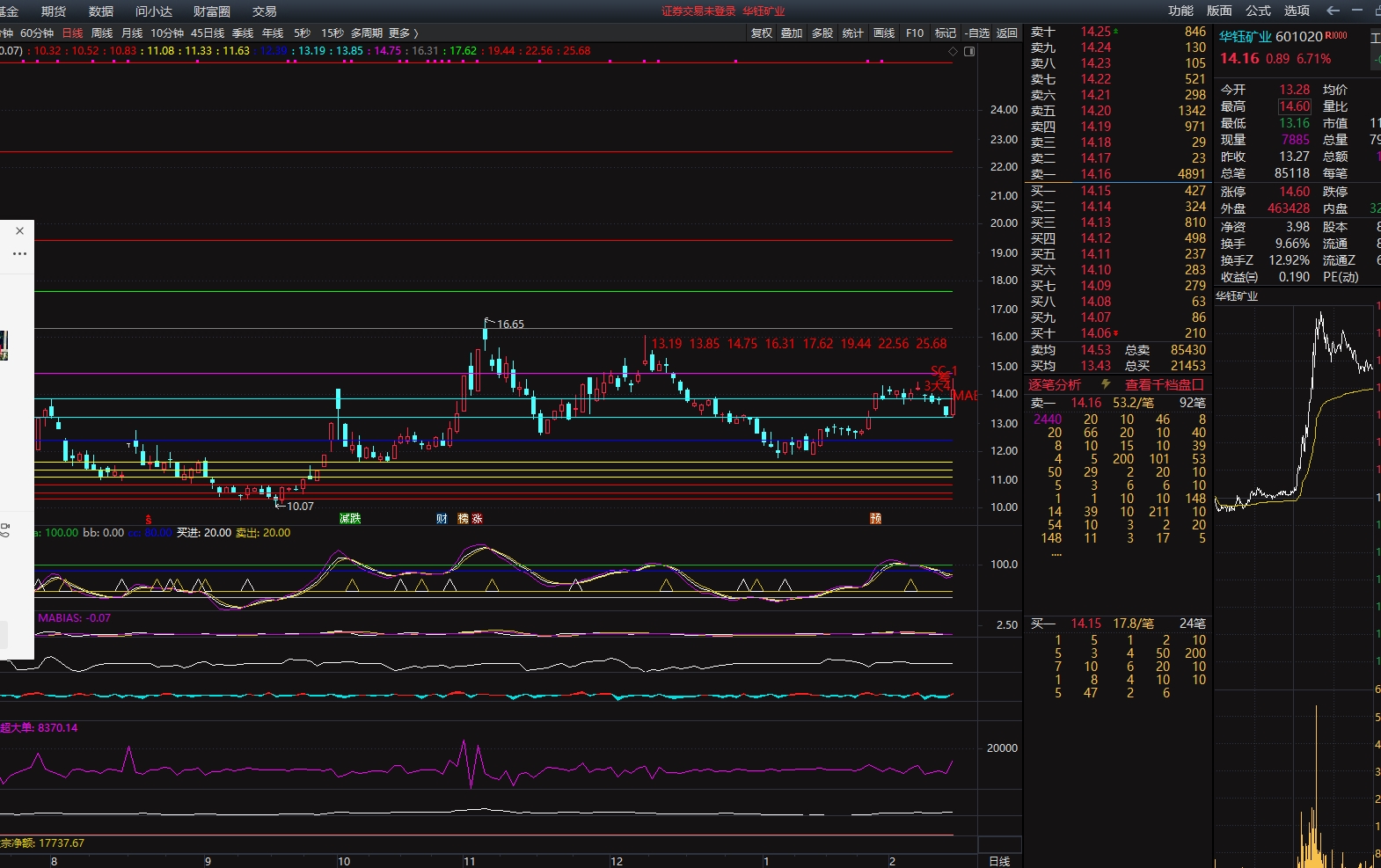This screenshot has height=868, width=1381.
Task: Click the blue 财 event marker
Action: click(442, 519)
